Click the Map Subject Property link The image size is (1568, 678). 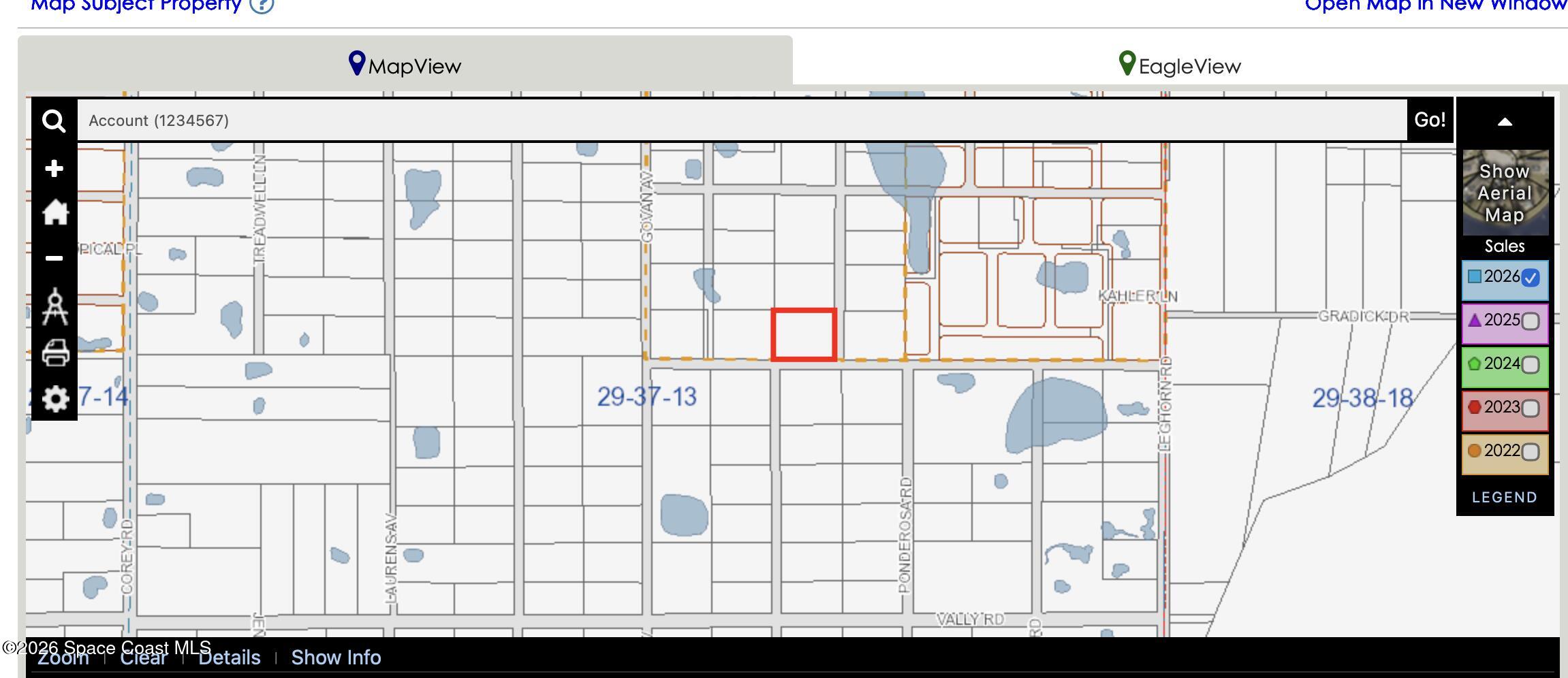(136, 5)
